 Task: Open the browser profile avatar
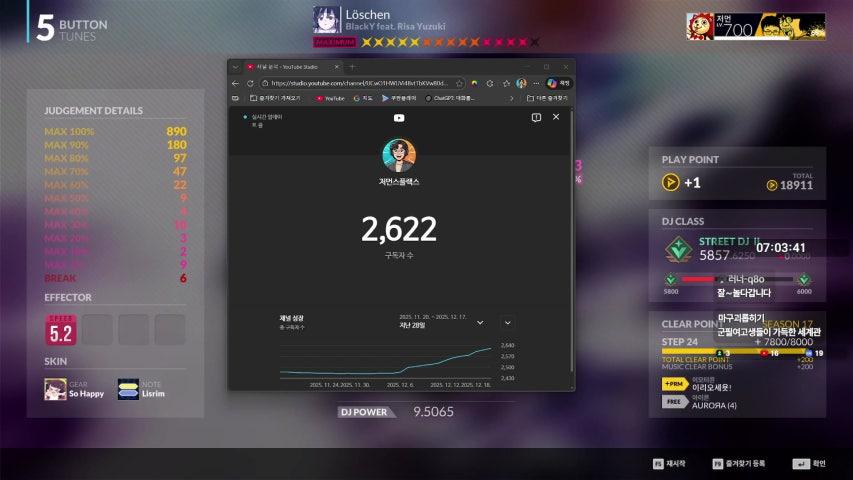pyautogui.click(x=521, y=83)
